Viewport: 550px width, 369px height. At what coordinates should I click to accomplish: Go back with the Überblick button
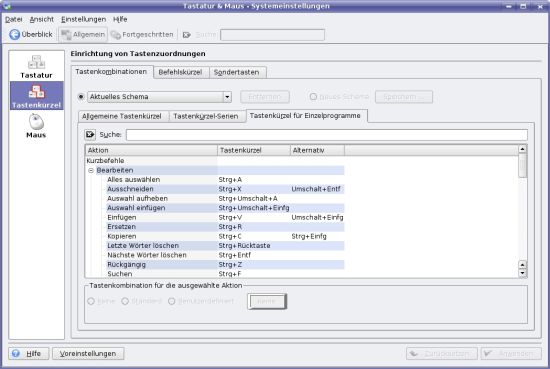[x=31, y=34]
